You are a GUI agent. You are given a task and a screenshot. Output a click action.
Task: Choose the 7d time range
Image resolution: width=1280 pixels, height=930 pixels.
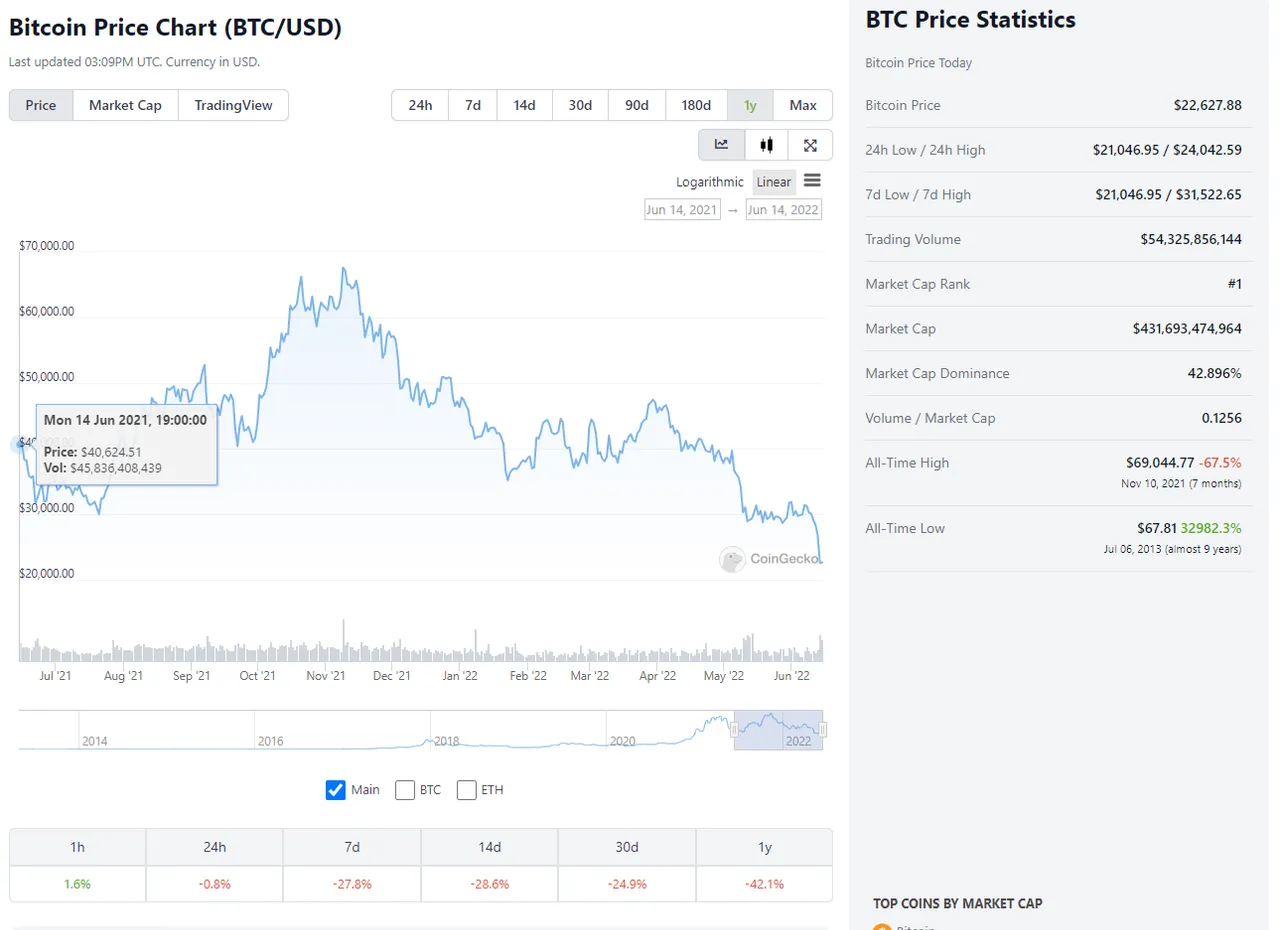pos(473,105)
